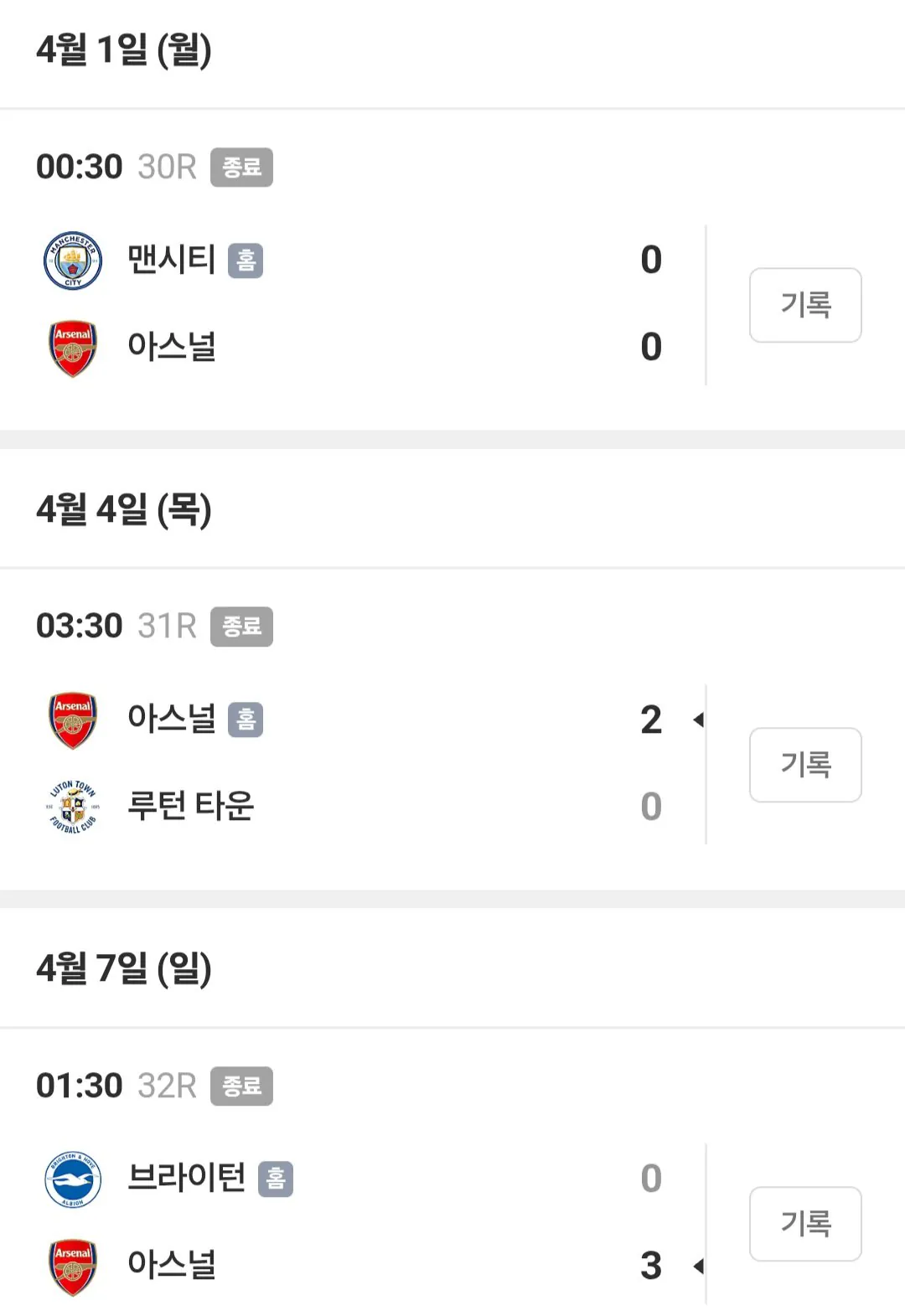Image resolution: width=905 pixels, height=1316 pixels.
Task: Click the 4월 4일 (목) date header
Action: pos(124,509)
